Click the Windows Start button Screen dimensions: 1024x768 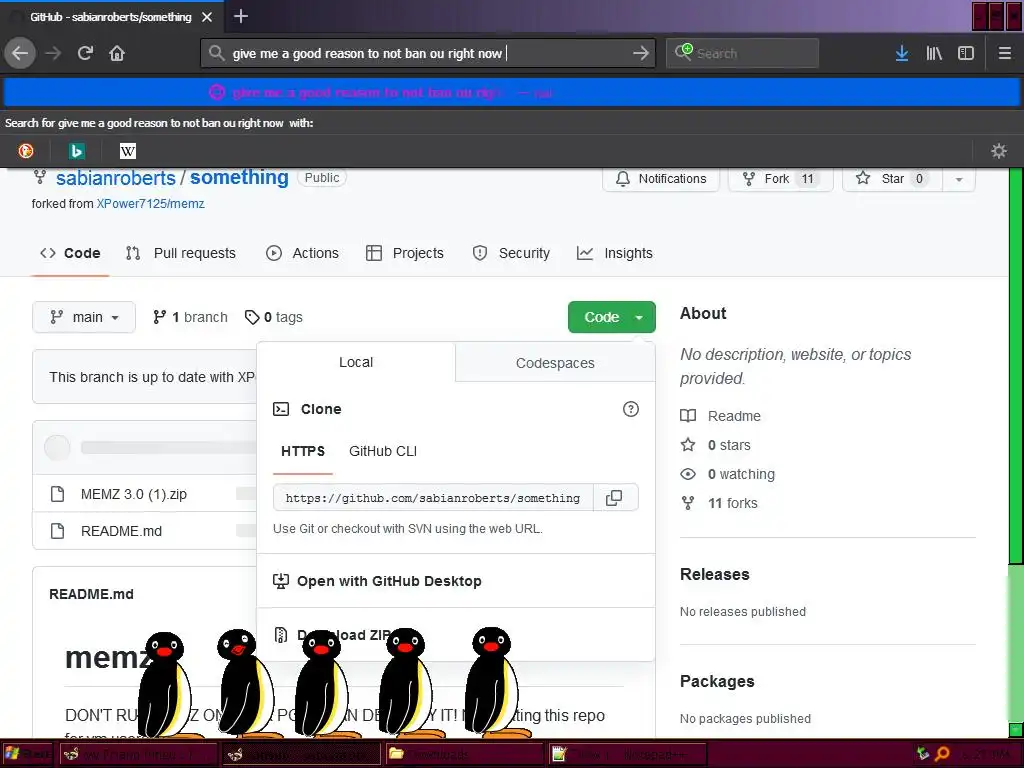point(26,754)
